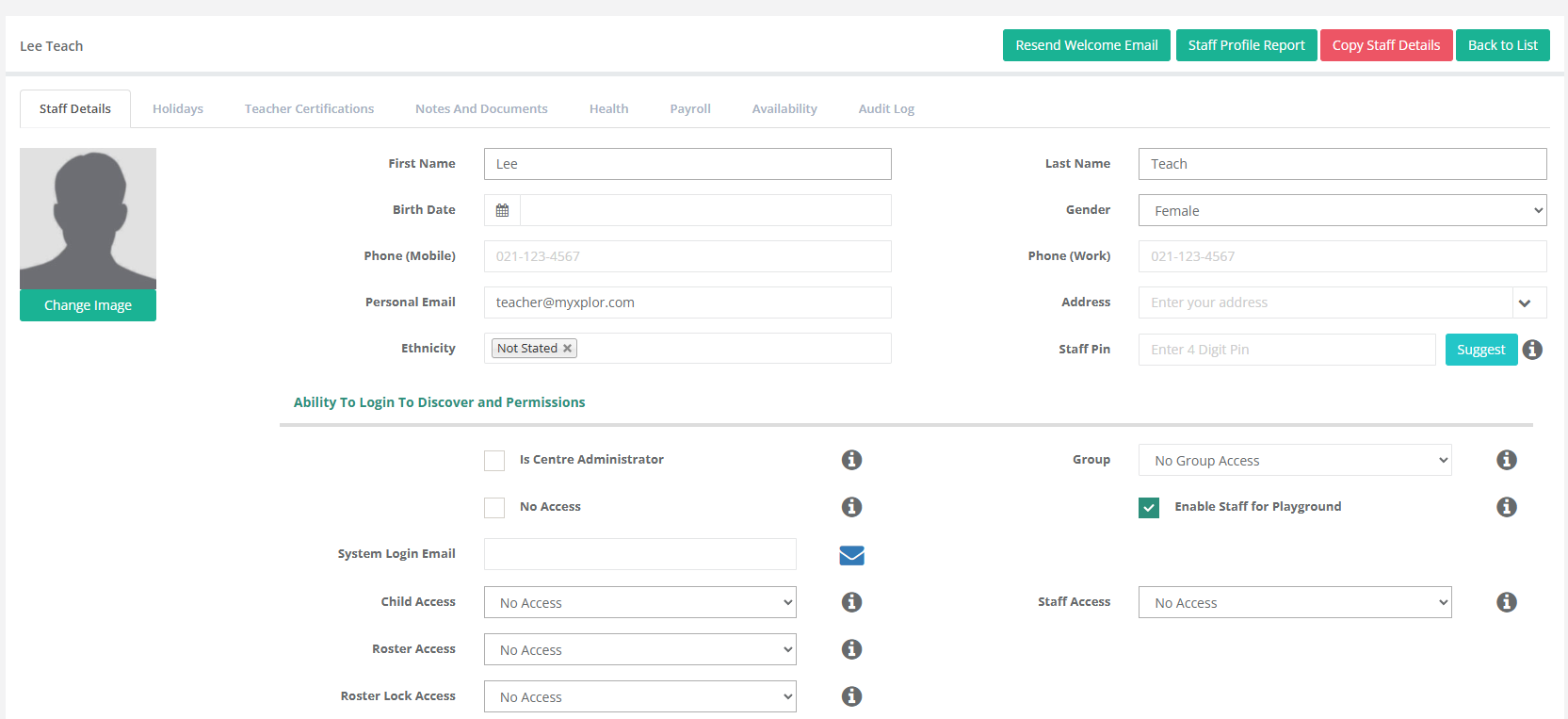Viewport: 1568px width, 719px height.
Task: Open info icon for Is Centre Administrator
Action: pos(851,460)
